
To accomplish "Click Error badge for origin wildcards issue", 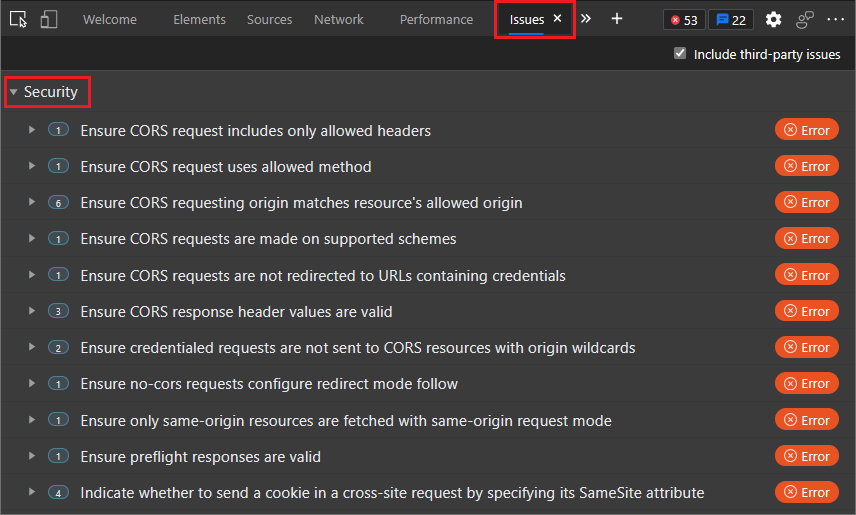I will (x=807, y=347).
